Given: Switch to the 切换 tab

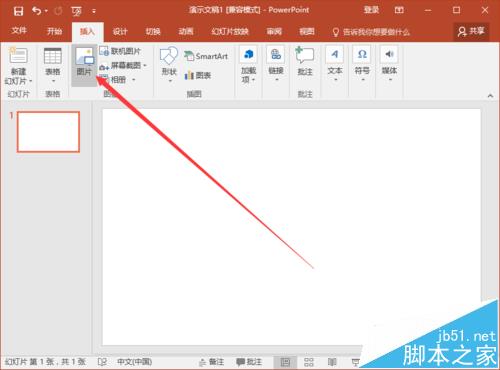Looking at the screenshot, I should [153, 31].
